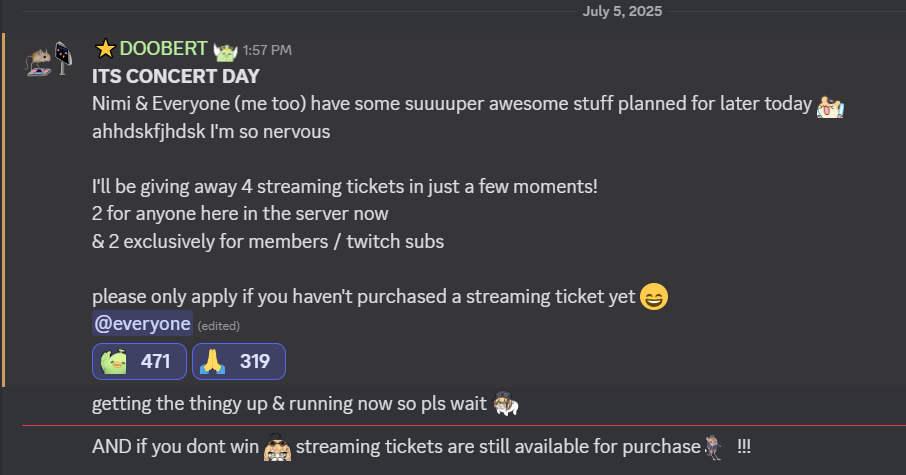
Task: Click the @everyone mention
Action: tap(141, 324)
